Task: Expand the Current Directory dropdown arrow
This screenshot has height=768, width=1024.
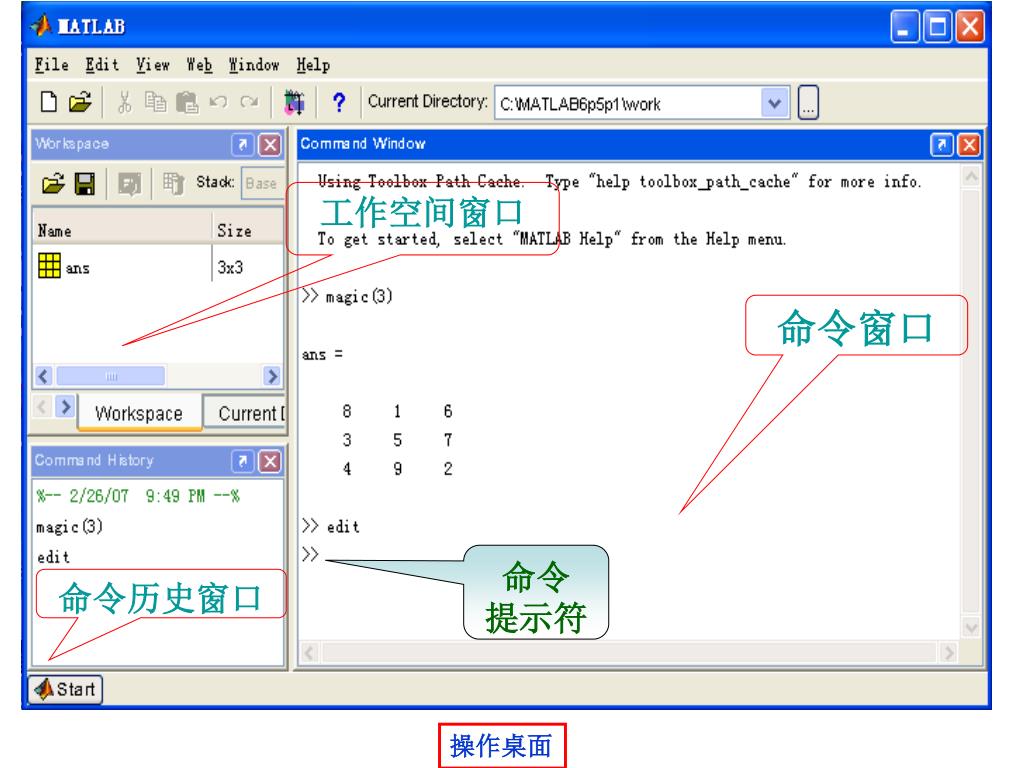Action: (x=775, y=103)
